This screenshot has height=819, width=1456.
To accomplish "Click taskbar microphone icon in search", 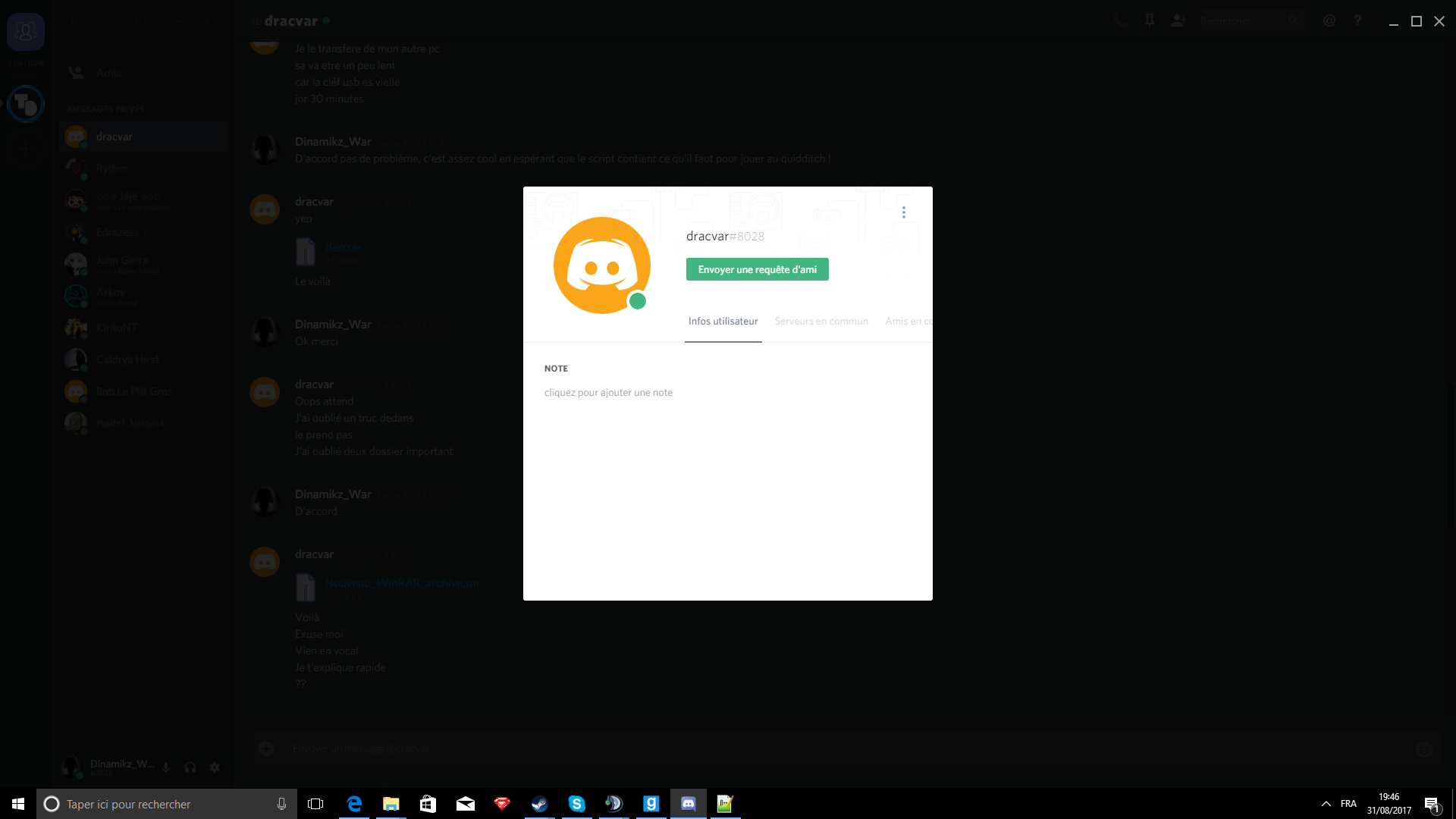I will coord(281,804).
